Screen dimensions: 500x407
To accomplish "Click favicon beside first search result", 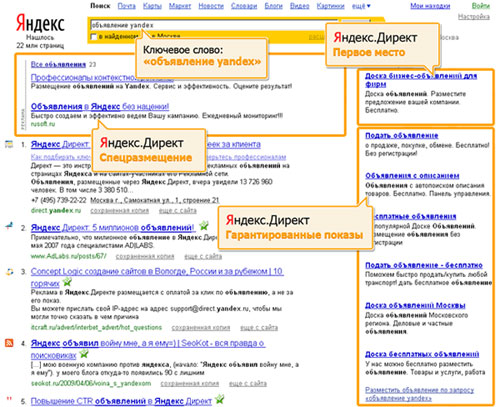I will 9,144.
